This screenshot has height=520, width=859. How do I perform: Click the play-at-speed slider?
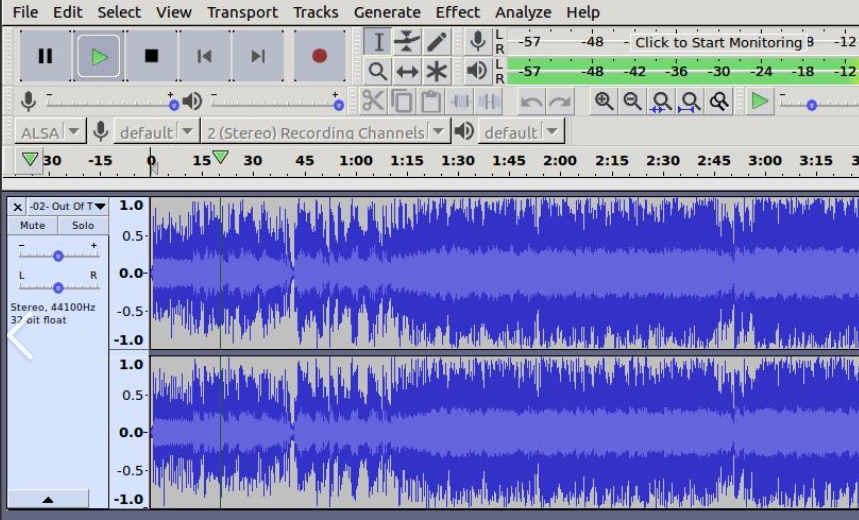[x=819, y=104]
